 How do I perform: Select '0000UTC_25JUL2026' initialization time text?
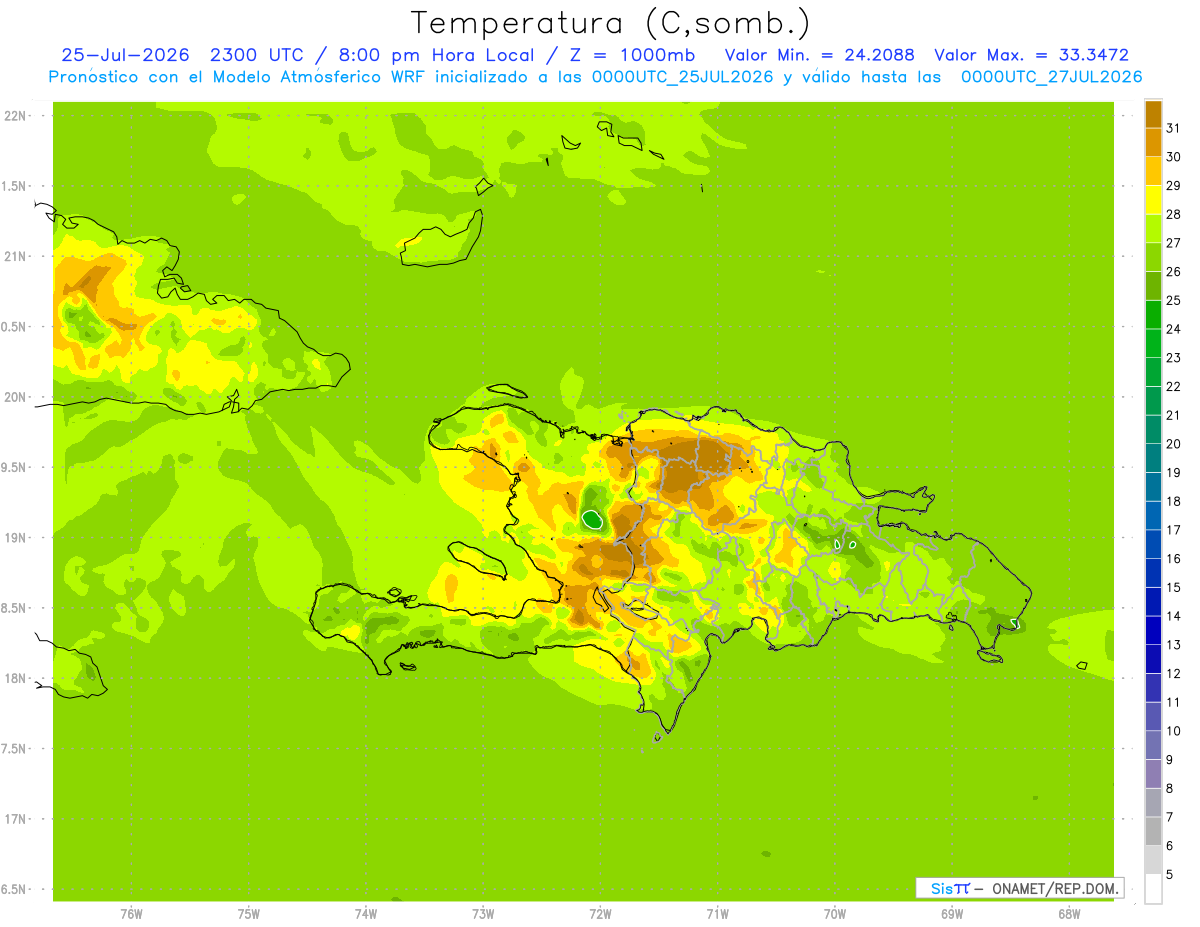(x=683, y=76)
